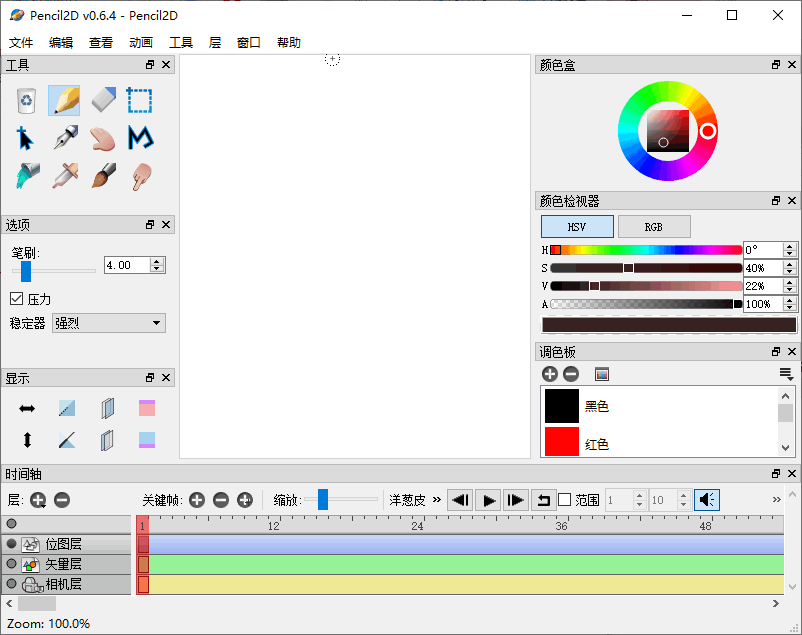The image size is (802, 635).
Task: Uncheck the 压力 pressure checkbox
Action: [x=16, y=298]
